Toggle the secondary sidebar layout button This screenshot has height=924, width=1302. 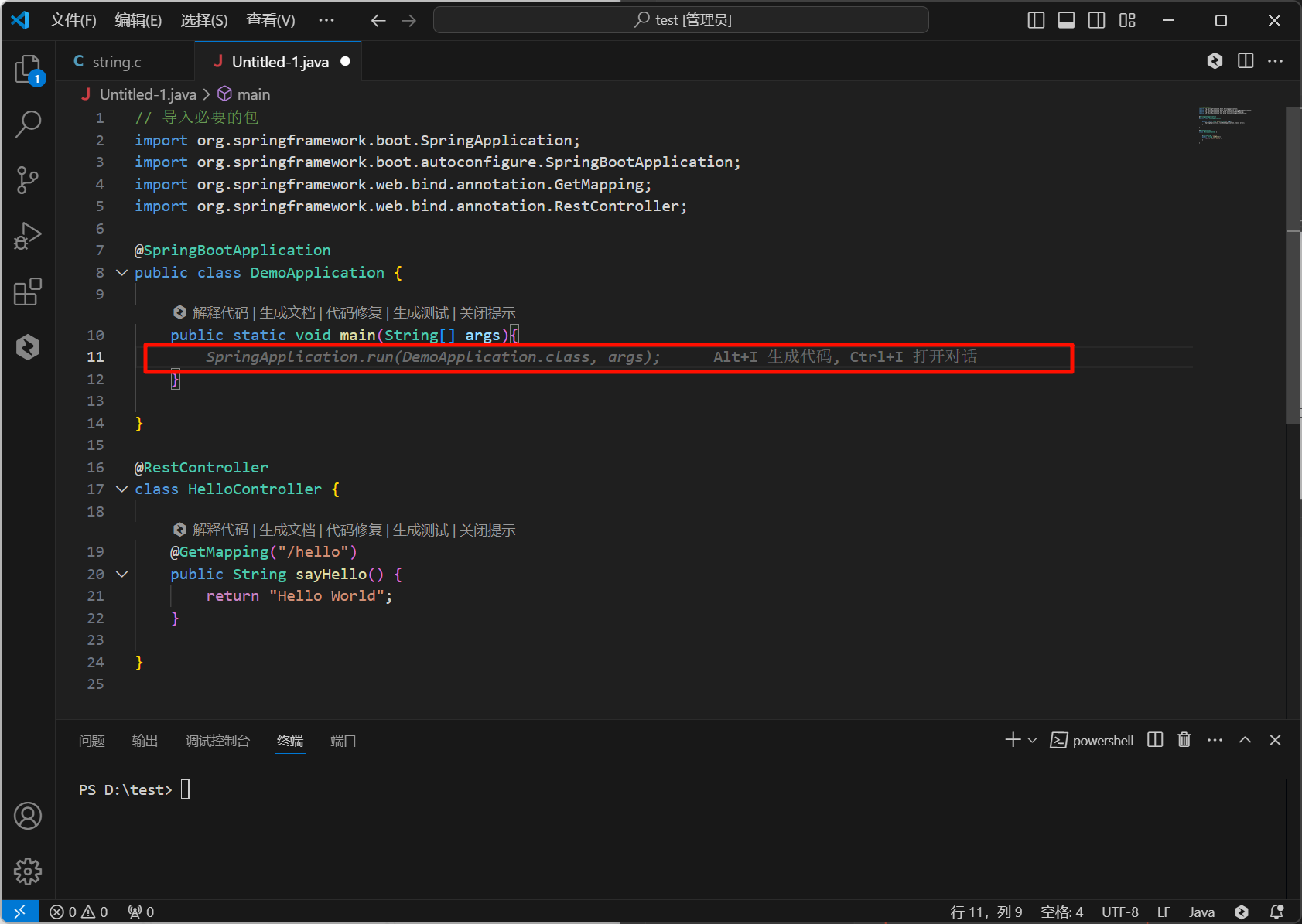[x=1096, y=20]
